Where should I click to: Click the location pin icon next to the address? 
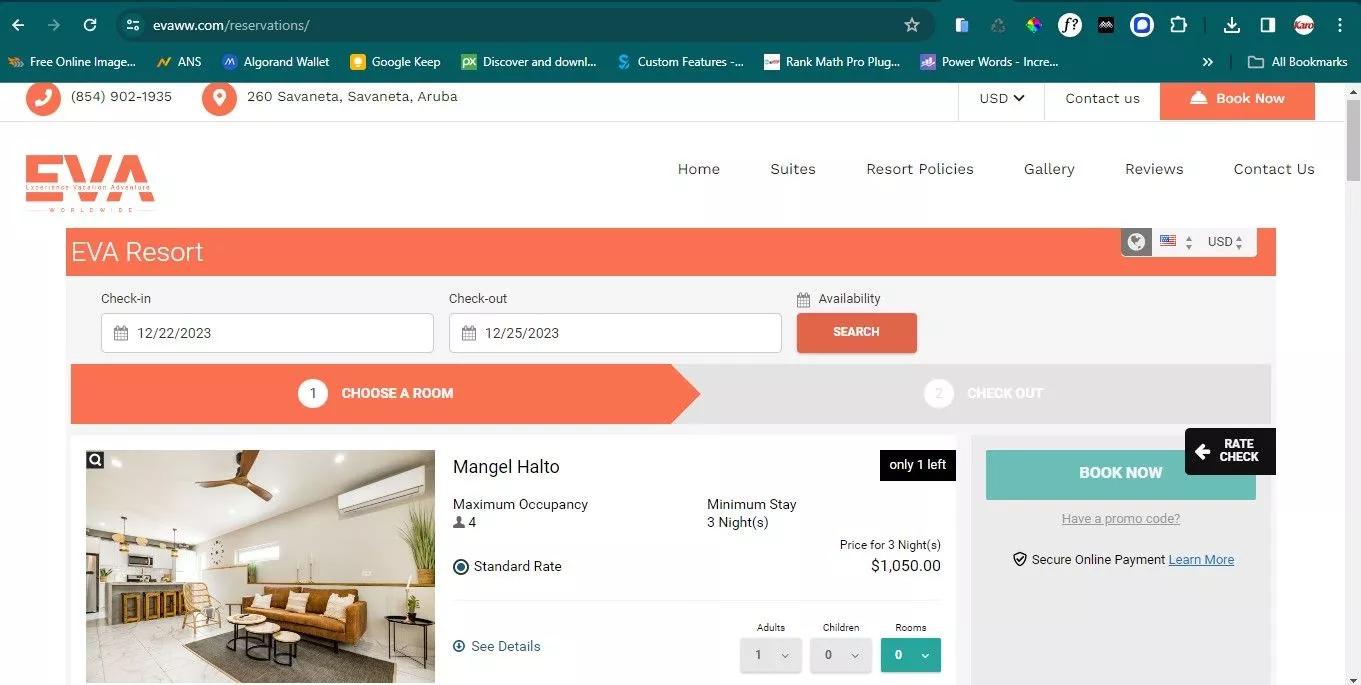click(219, 98)
